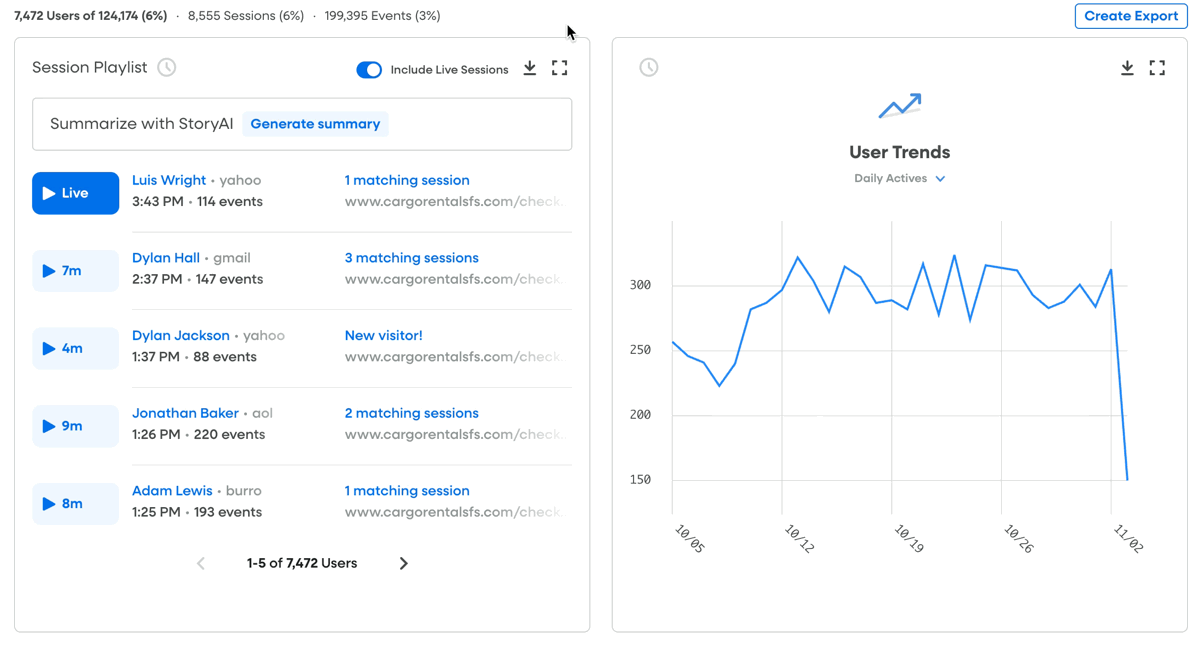Open Dylan Hall's 3 matching sessions link
Screen dimensions: 1200x645
412,258
